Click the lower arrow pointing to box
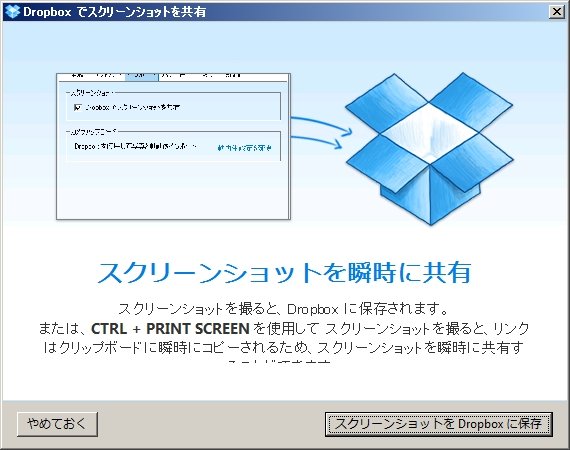This screenshot has height=450, width=570. 317,142
